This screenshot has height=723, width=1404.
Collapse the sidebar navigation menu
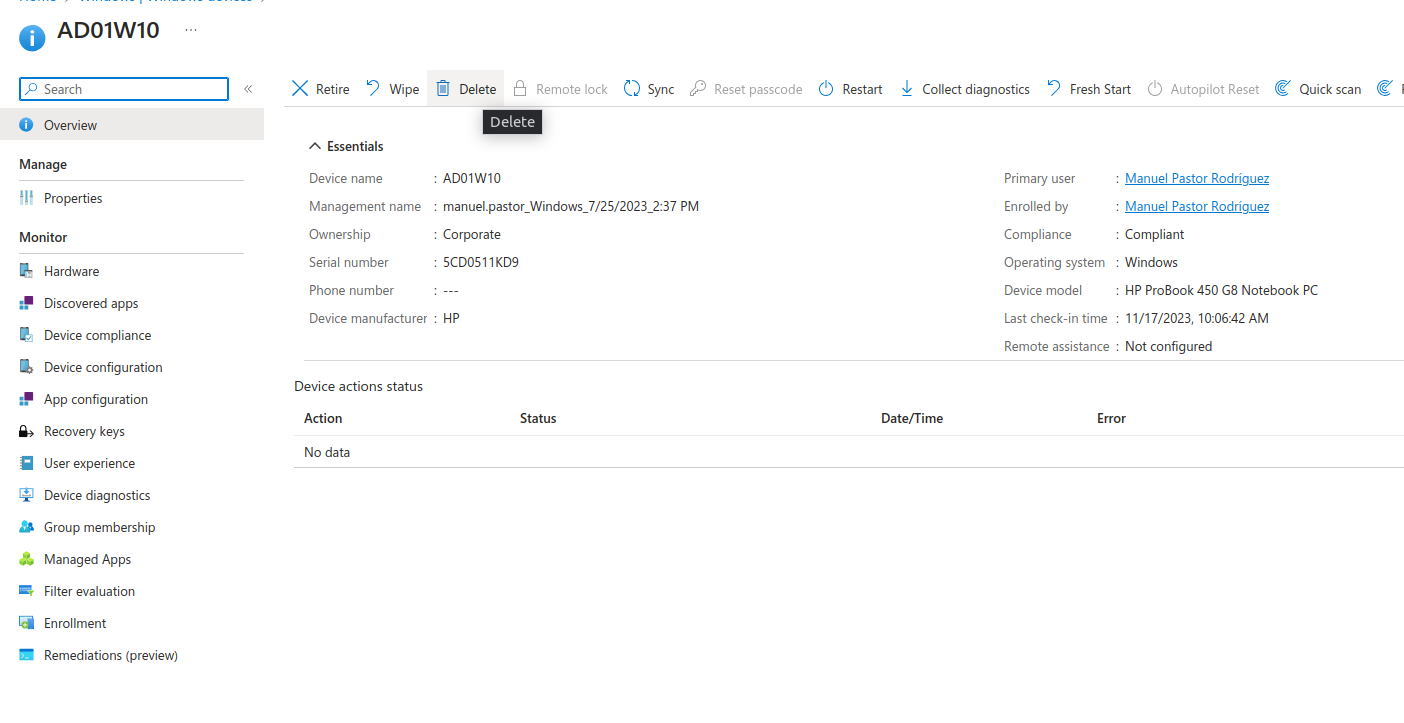248,89
